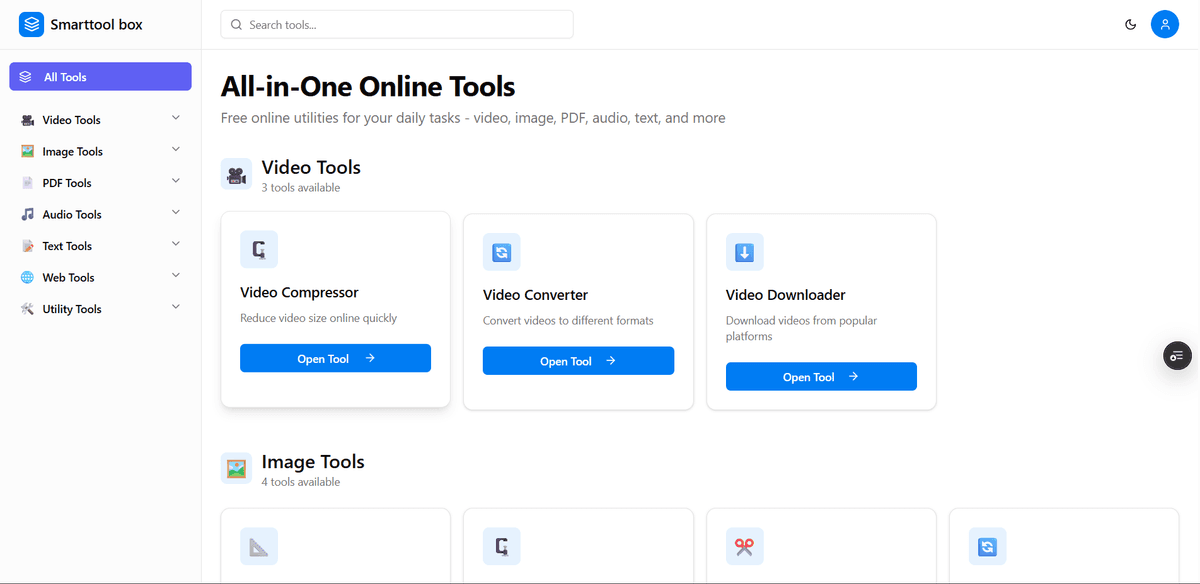Click the floating list button on the right edge

[1176, 355]
